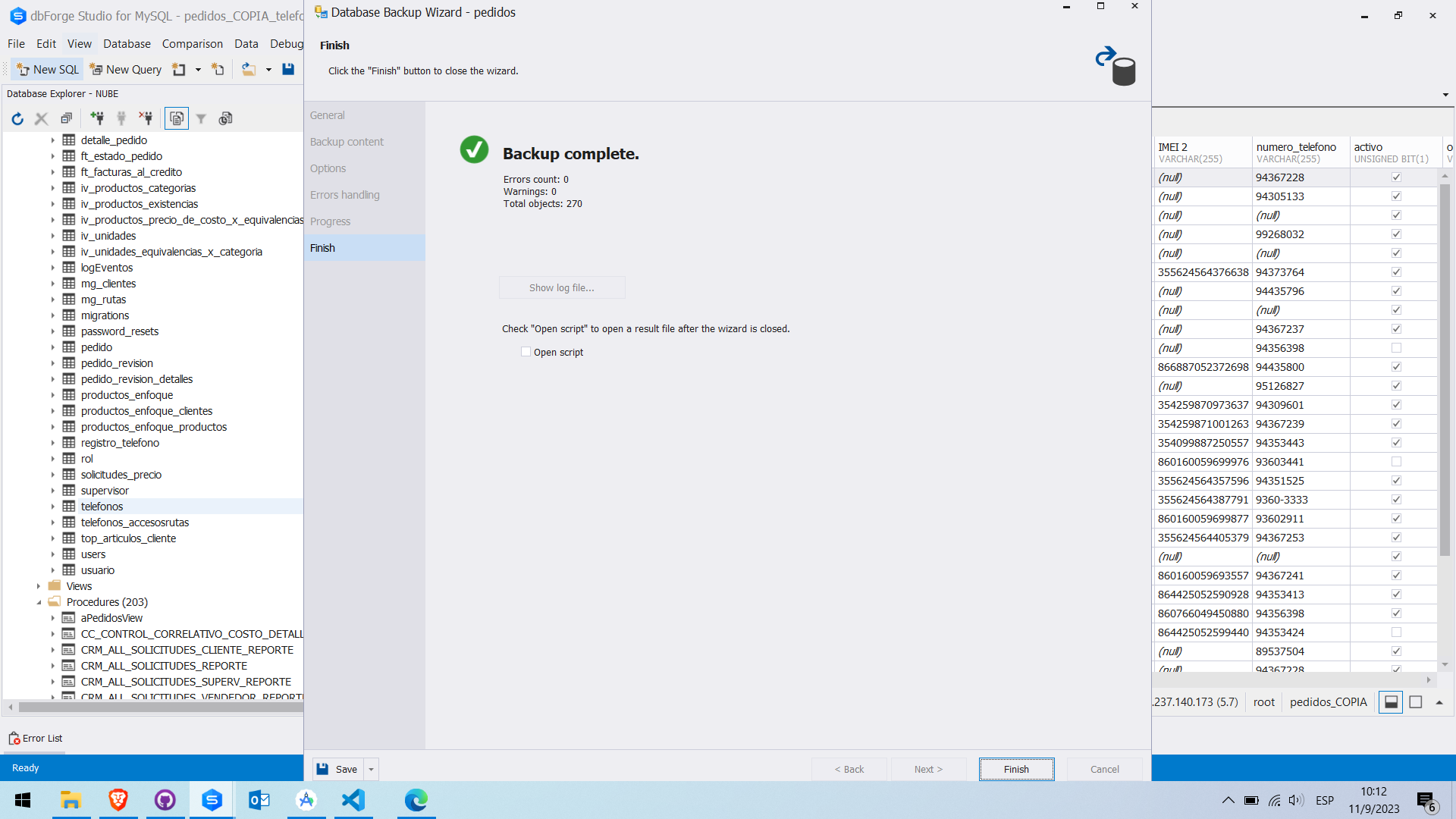
Task: Collapse the Procedures (203) folder
Action: tap(39, 602)
